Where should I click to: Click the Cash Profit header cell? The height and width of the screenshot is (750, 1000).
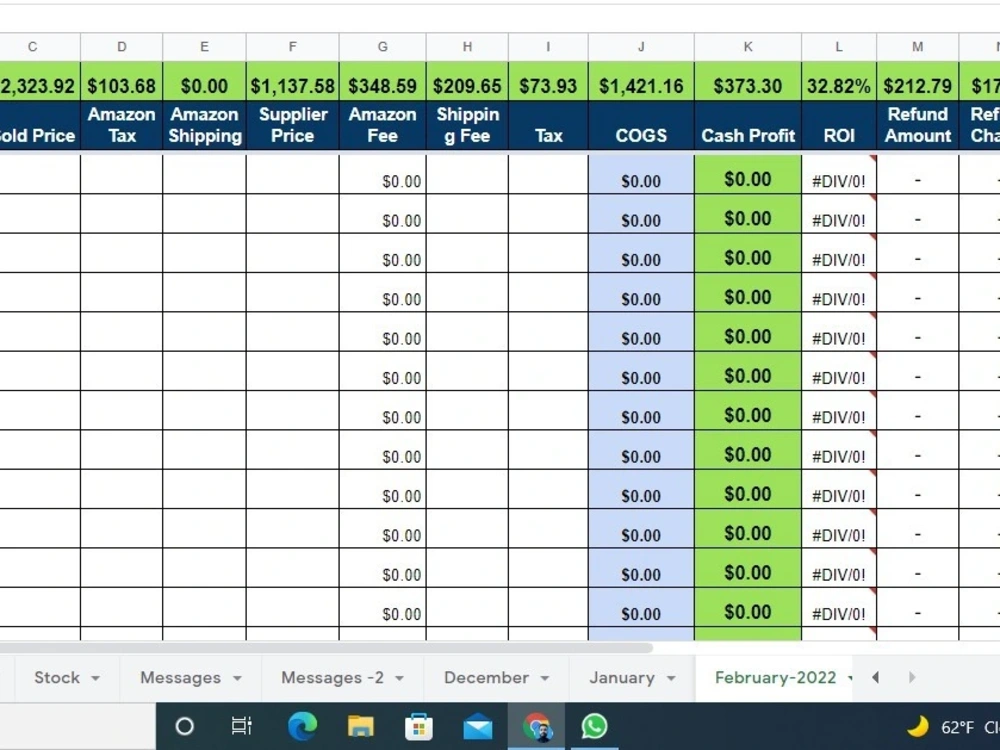pyautogui.click(x=748, y=125)
